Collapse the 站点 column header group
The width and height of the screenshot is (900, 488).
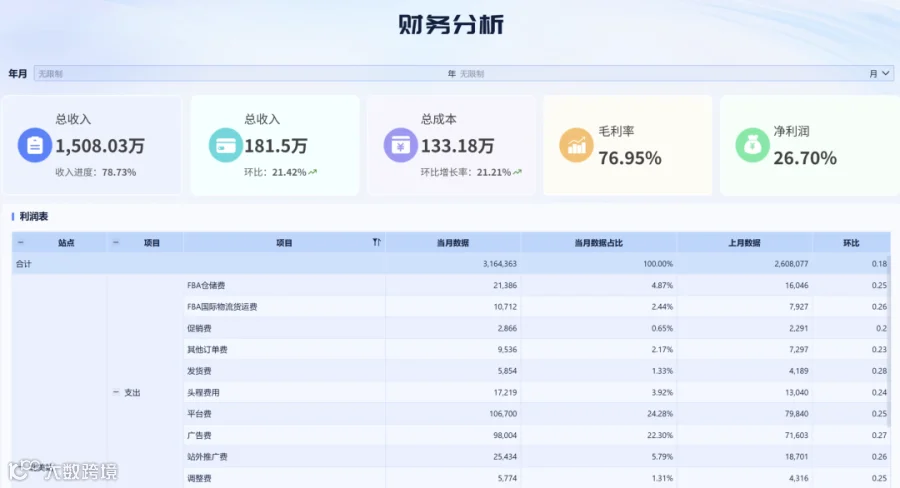(x=21, y=243)
